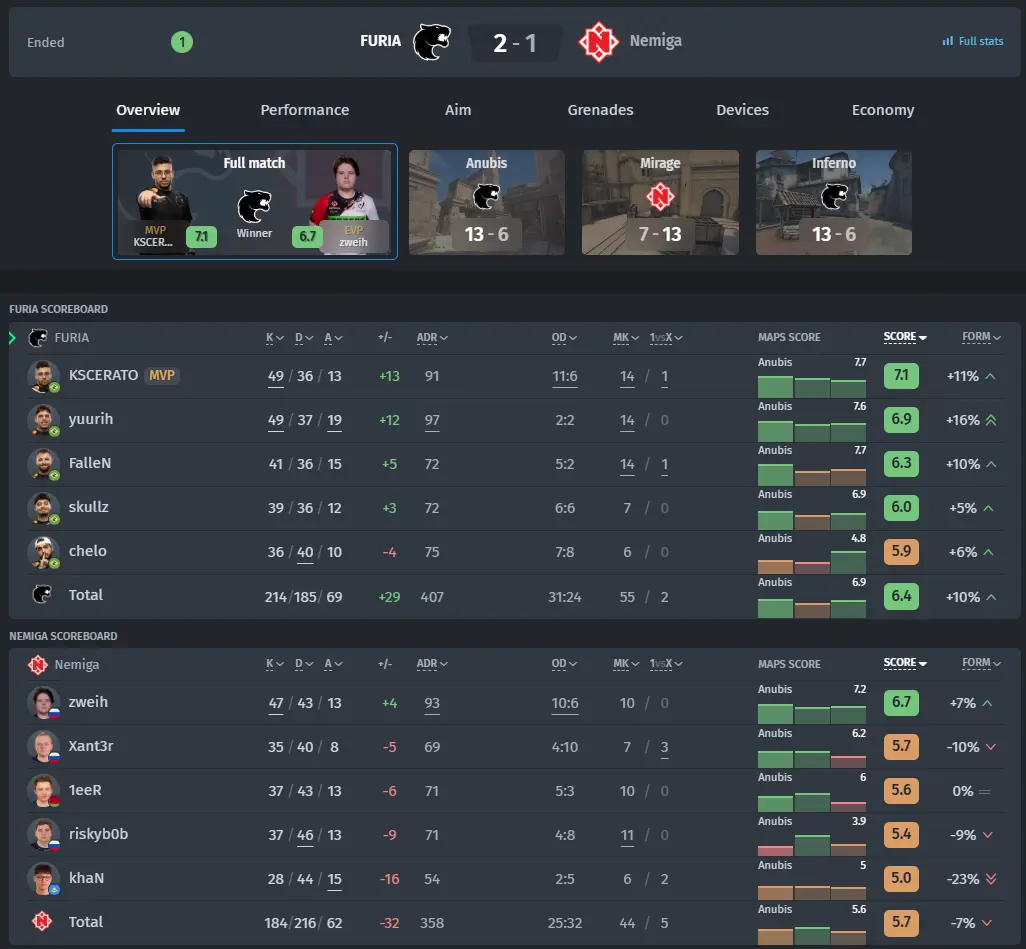Sort FURIA table by D column

[x=304, y=338]
